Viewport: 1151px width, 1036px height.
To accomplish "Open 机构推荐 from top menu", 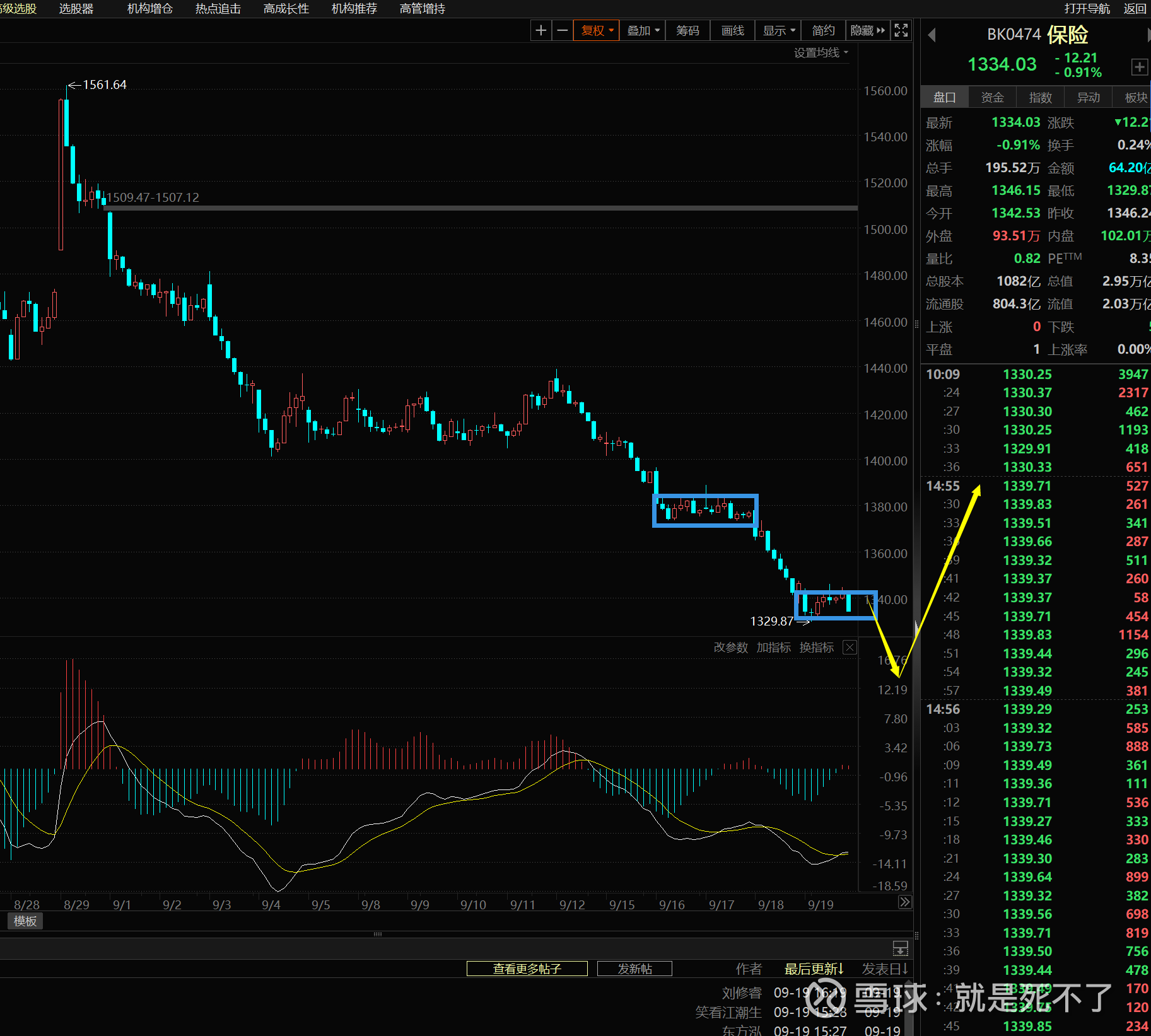I will (x=354, y=9).
